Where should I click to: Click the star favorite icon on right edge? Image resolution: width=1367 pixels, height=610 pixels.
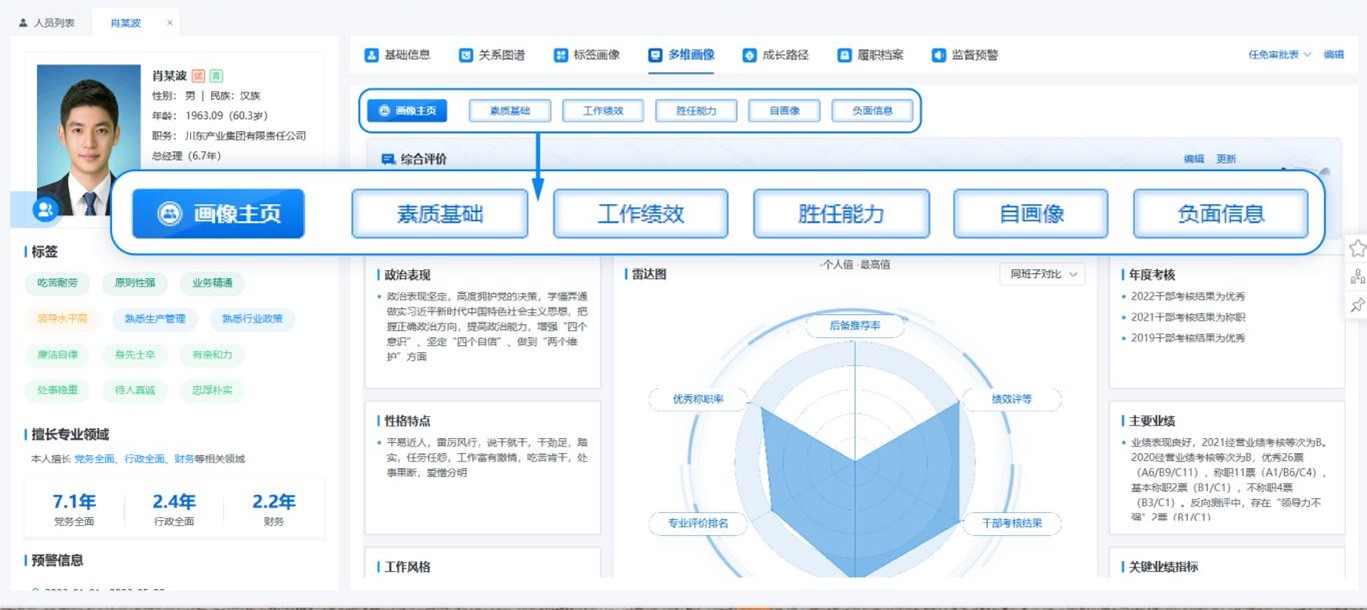click(x=1357, y=248)
